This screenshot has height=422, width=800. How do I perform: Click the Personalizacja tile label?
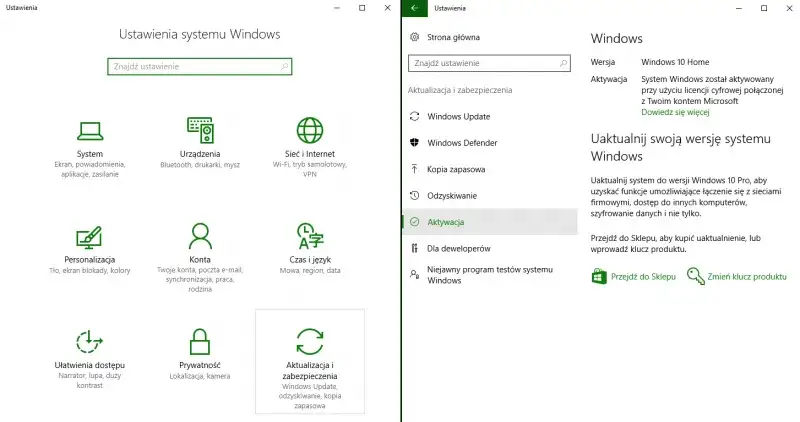coord(90,259)
